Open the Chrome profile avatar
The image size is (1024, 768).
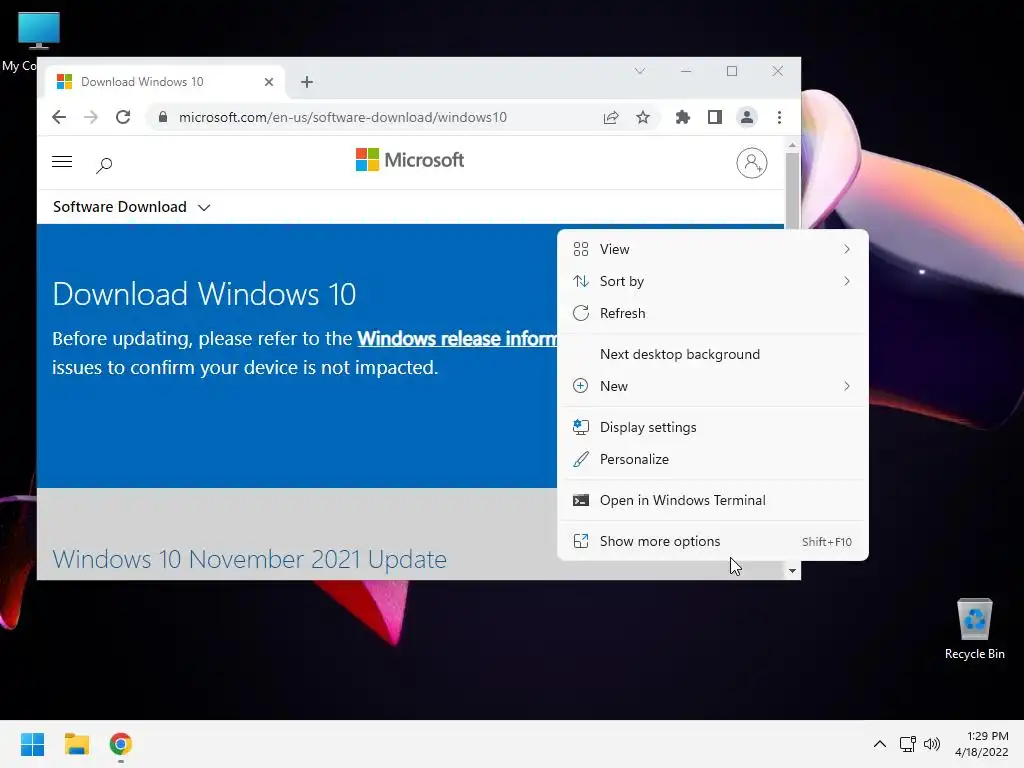(x=746, y=117)
